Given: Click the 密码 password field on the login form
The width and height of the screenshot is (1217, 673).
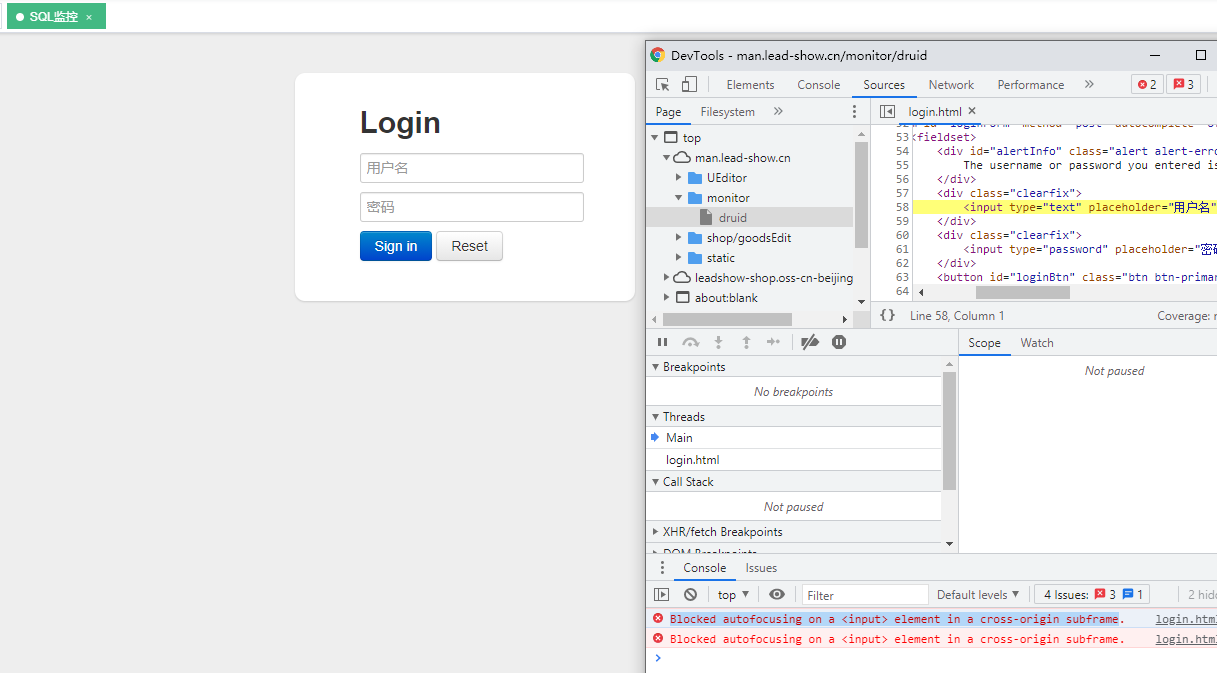Looking at the screenshot, I should click(x=472, y=207).
